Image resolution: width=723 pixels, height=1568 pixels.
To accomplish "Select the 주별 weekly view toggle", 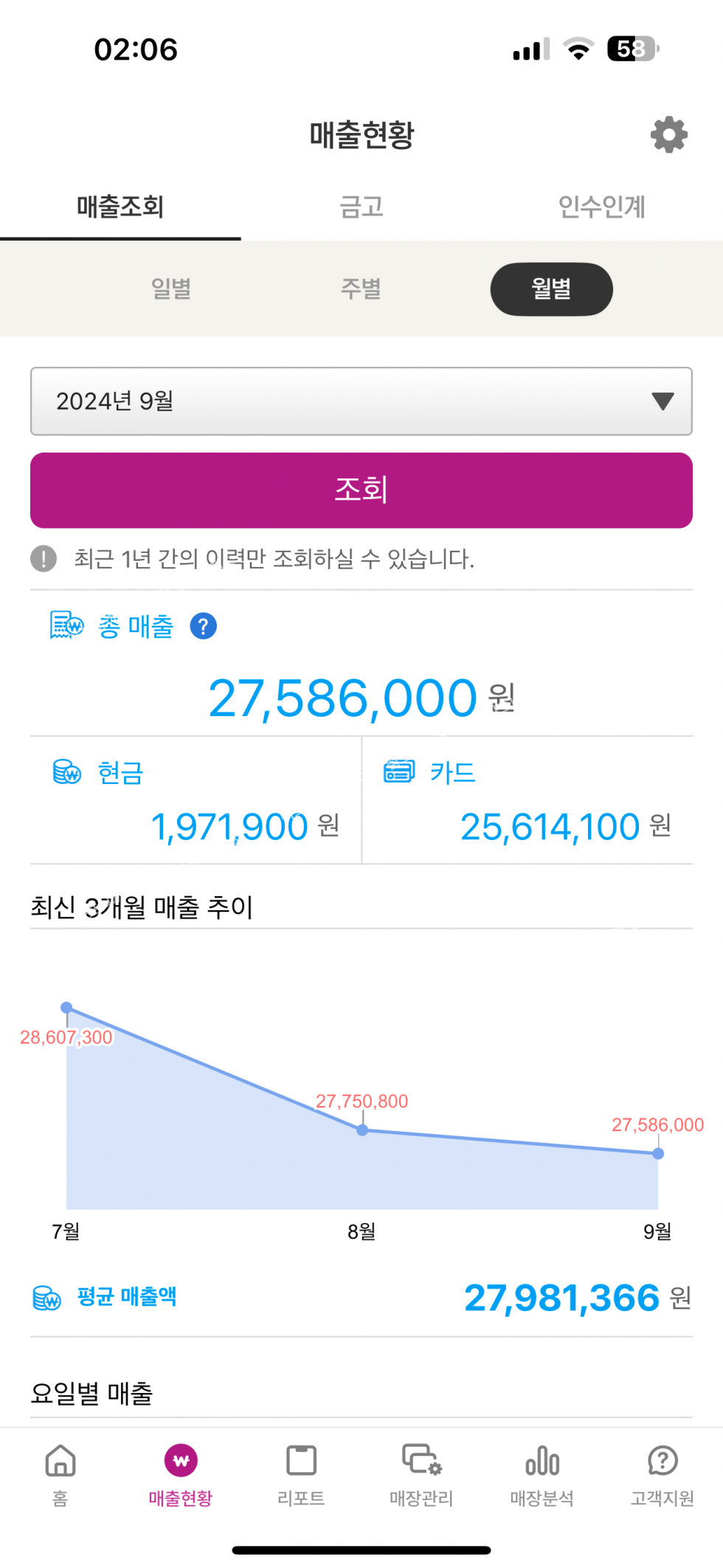I will point(361,289).
